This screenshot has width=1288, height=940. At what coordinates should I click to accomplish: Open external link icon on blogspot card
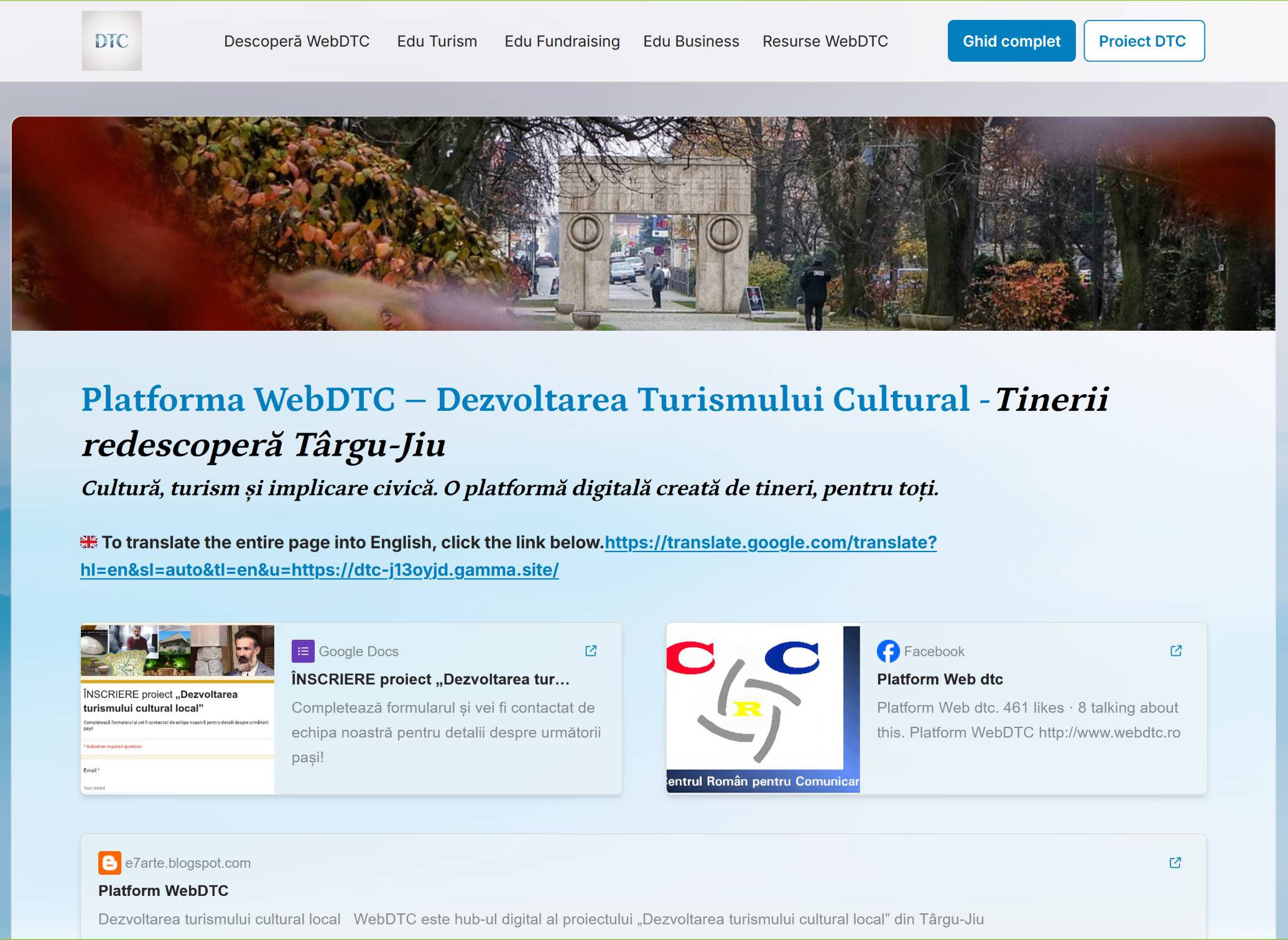[1175, 863]
